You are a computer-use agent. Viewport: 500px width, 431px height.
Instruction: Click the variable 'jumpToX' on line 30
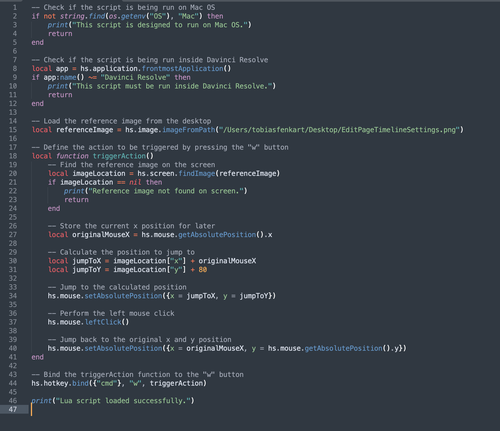tap(87, 261)
